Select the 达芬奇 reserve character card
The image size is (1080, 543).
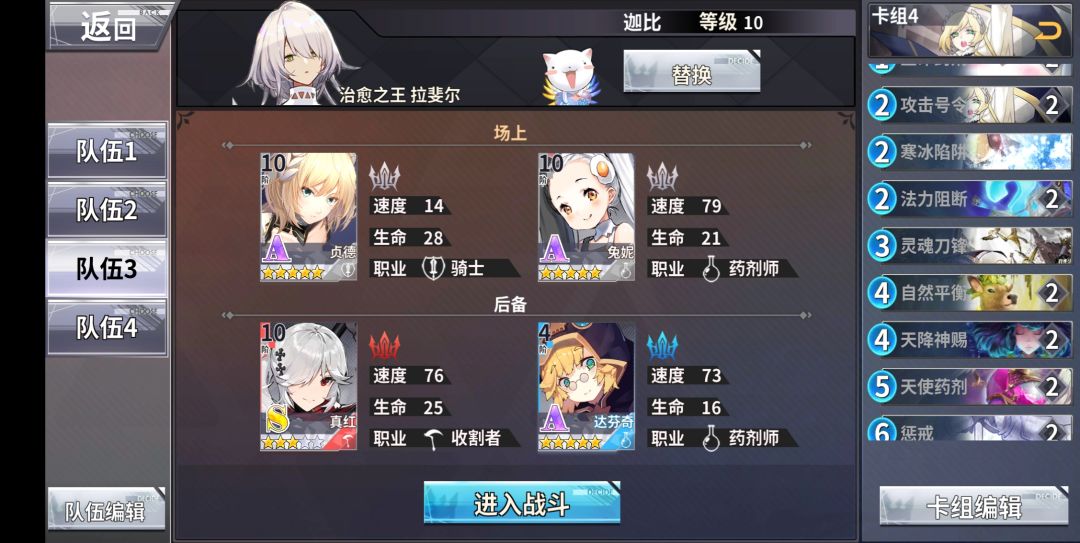click(x=586, y=386)
